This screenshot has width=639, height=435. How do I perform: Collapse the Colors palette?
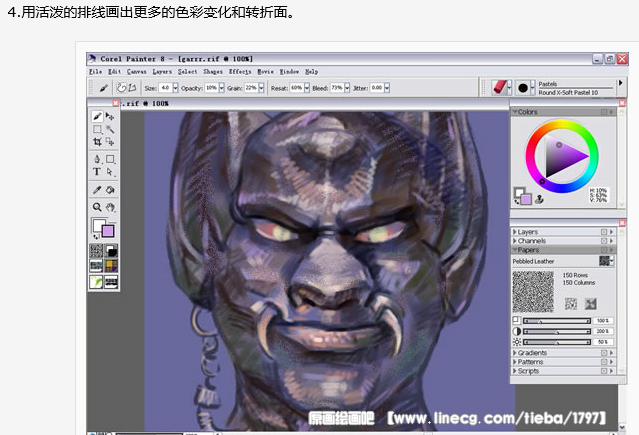pyautogui.click(x=515, y=111)
